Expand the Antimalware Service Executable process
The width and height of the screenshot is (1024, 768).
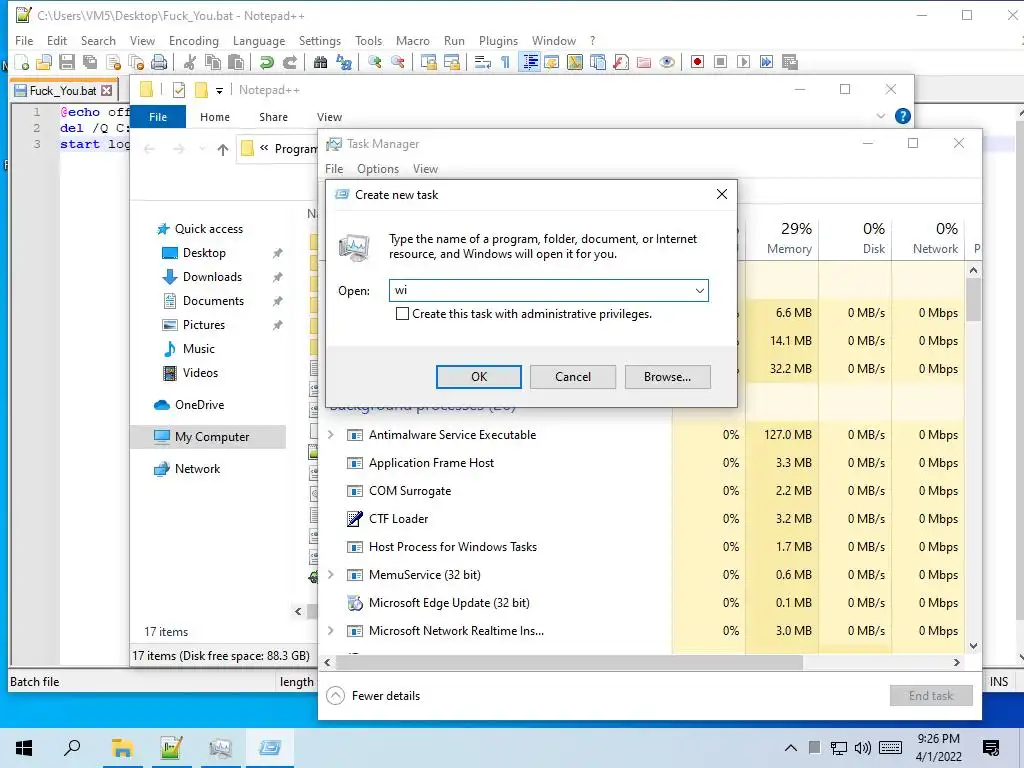coord(331,435)
